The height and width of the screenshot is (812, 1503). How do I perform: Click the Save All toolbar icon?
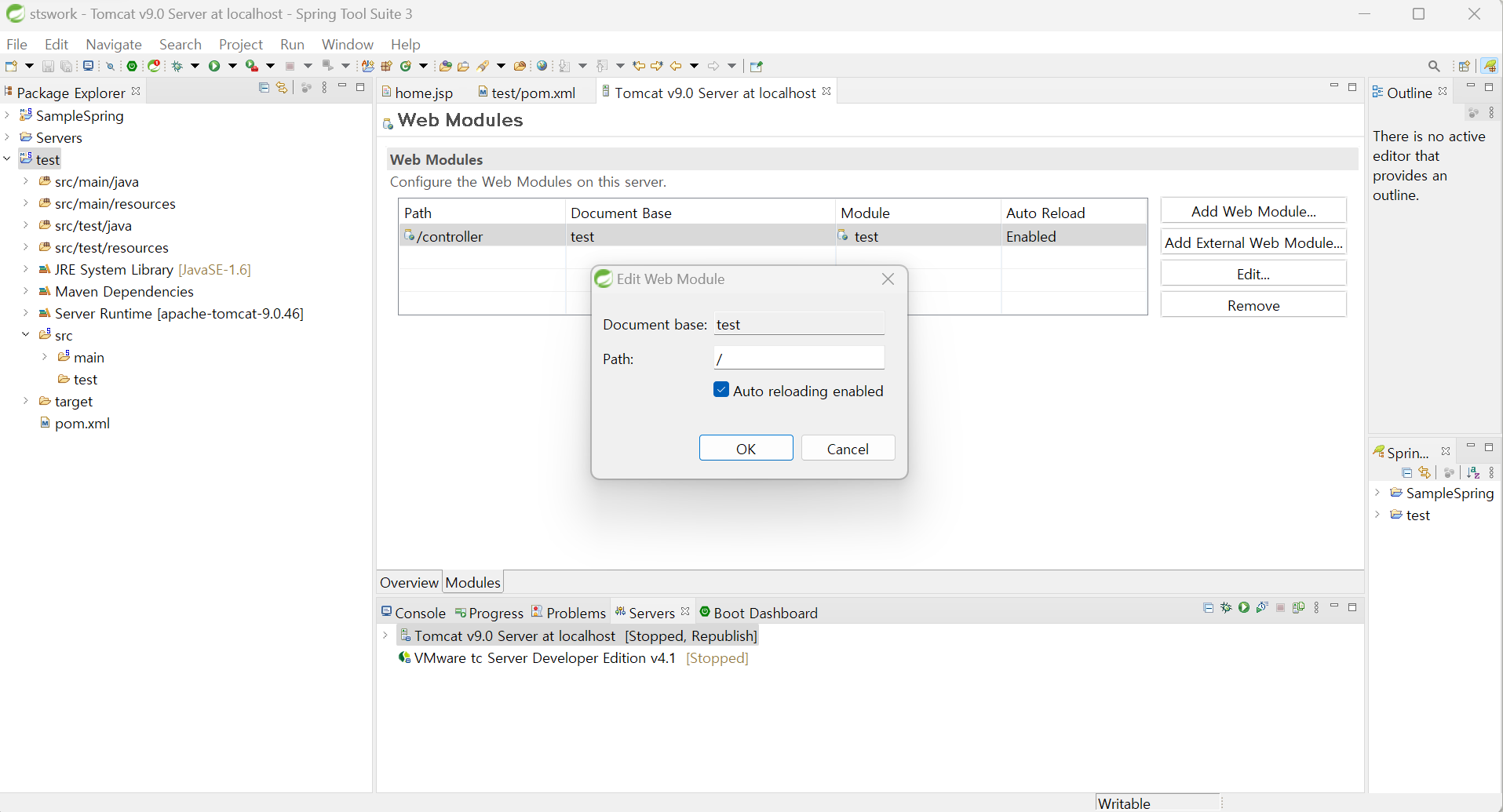point(66,66)
